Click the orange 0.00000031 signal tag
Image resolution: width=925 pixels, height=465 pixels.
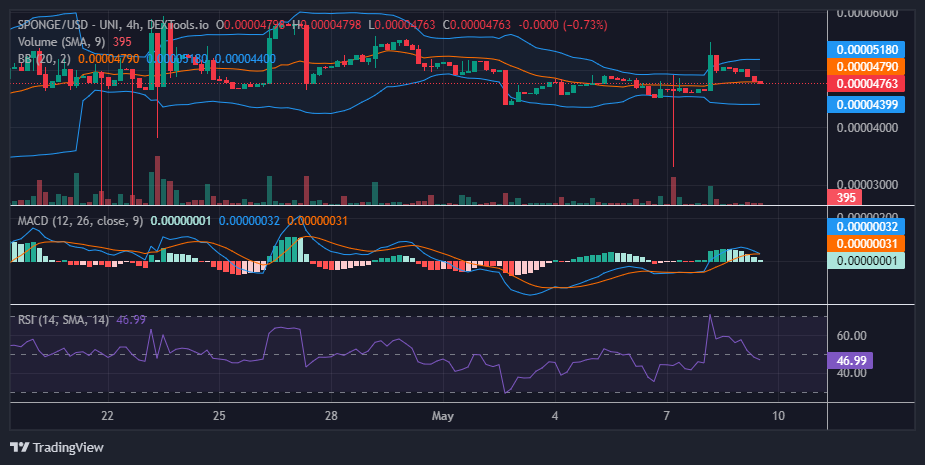866,244
